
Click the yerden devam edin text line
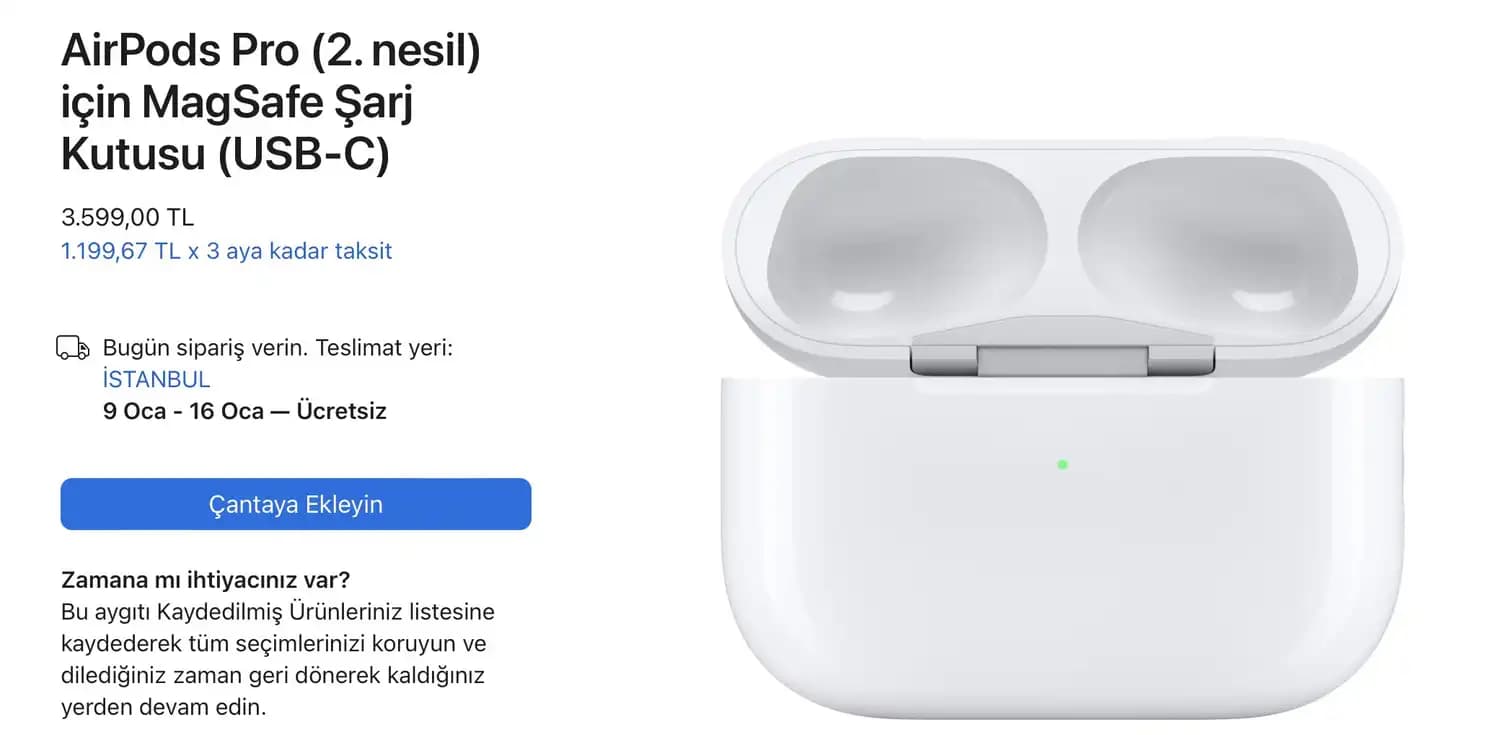[x=164, y=708]
